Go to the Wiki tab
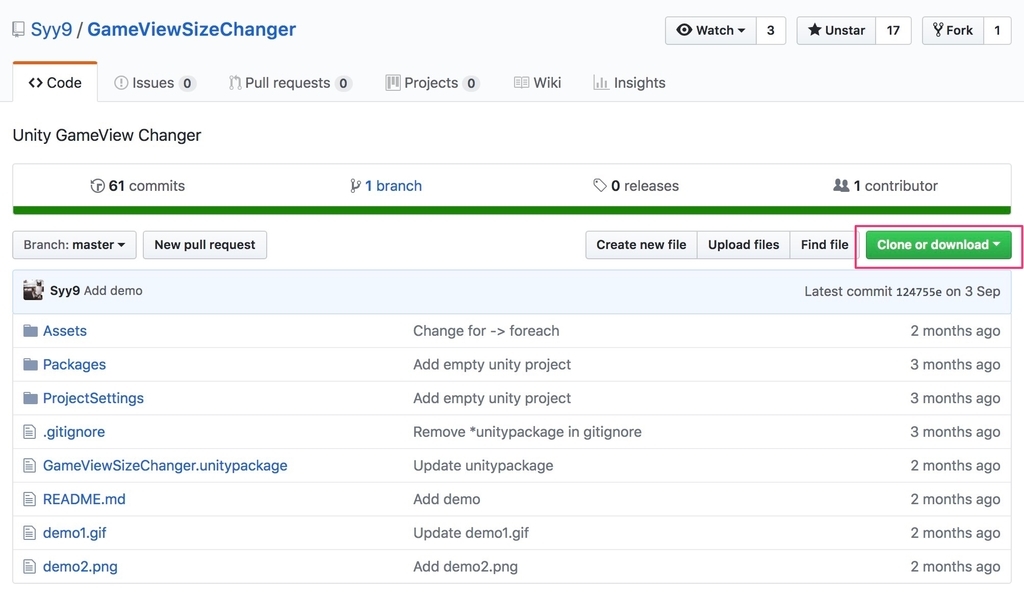The image size is (1024, 594). (537, 83)
